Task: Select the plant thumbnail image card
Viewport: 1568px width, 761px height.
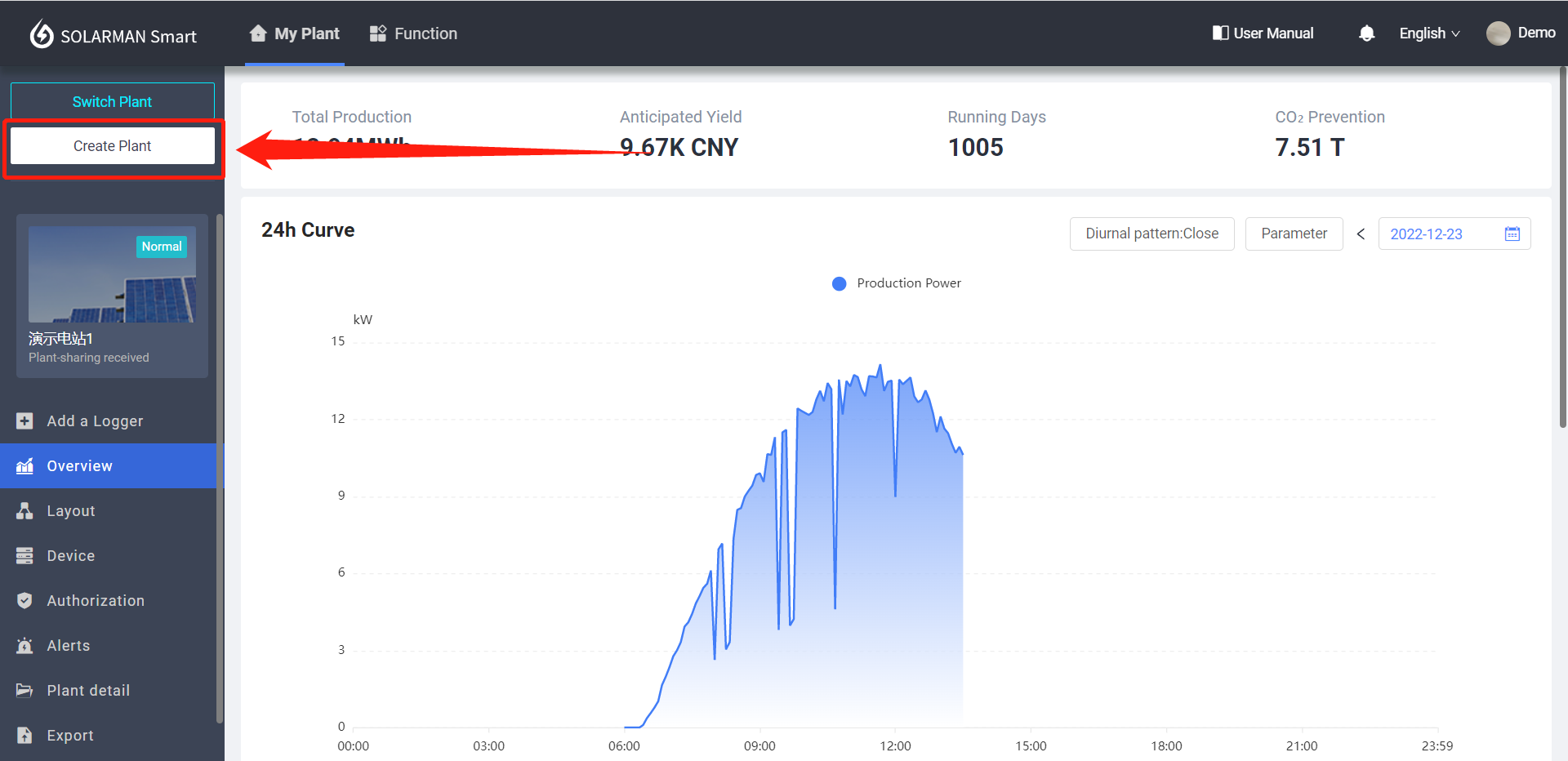Action: coord(112,275)
